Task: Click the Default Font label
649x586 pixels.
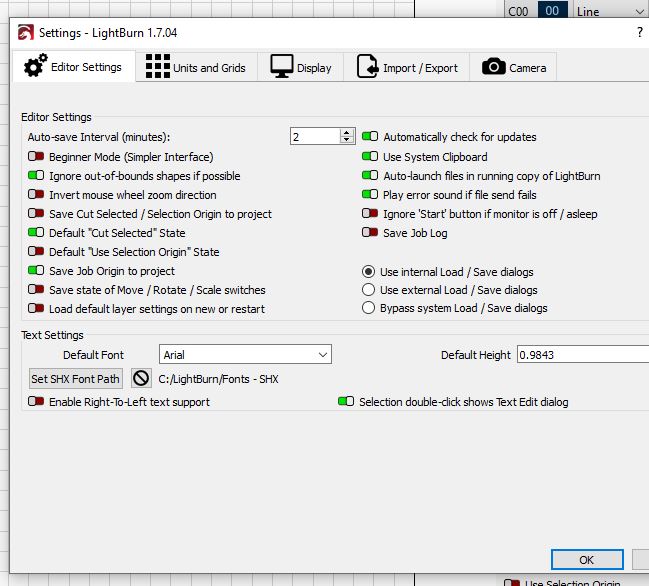Action: (x=94, y=355)
